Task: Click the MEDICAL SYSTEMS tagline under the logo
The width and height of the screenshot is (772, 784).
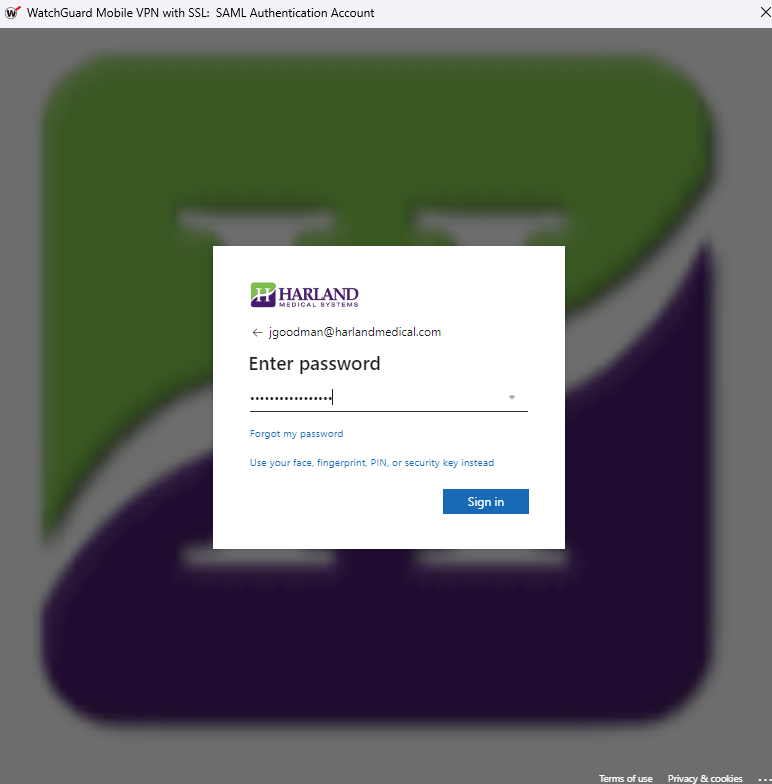Action: pos(318,304)
